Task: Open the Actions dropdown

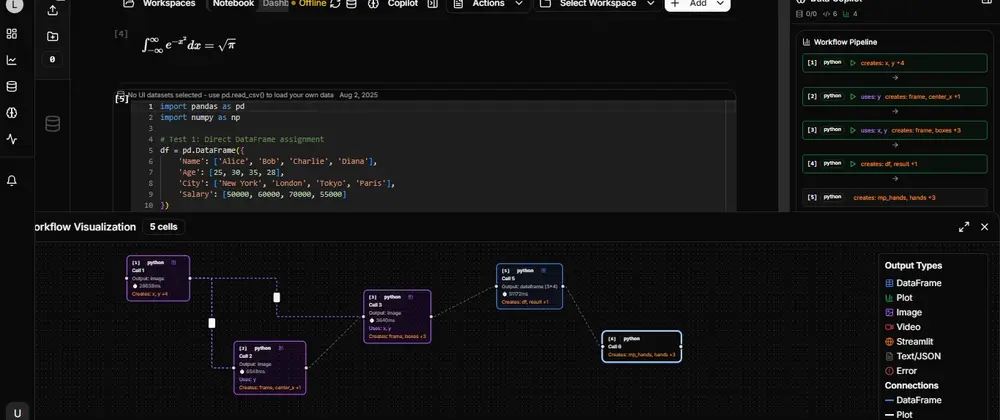Action: [488, 4]
